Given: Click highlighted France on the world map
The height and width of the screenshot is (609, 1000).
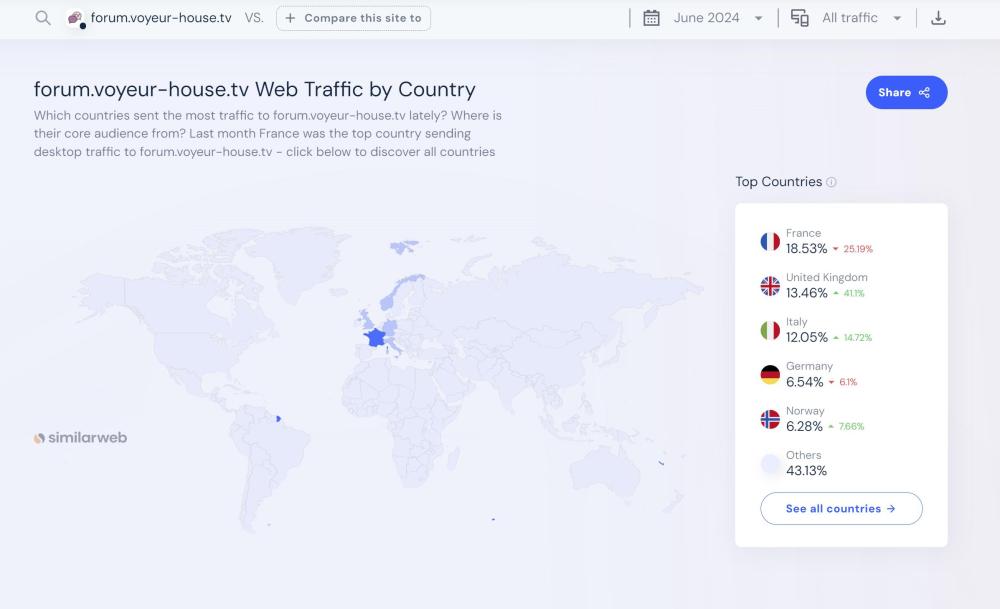Looking at the screenshot, I should tap(376, 337).
